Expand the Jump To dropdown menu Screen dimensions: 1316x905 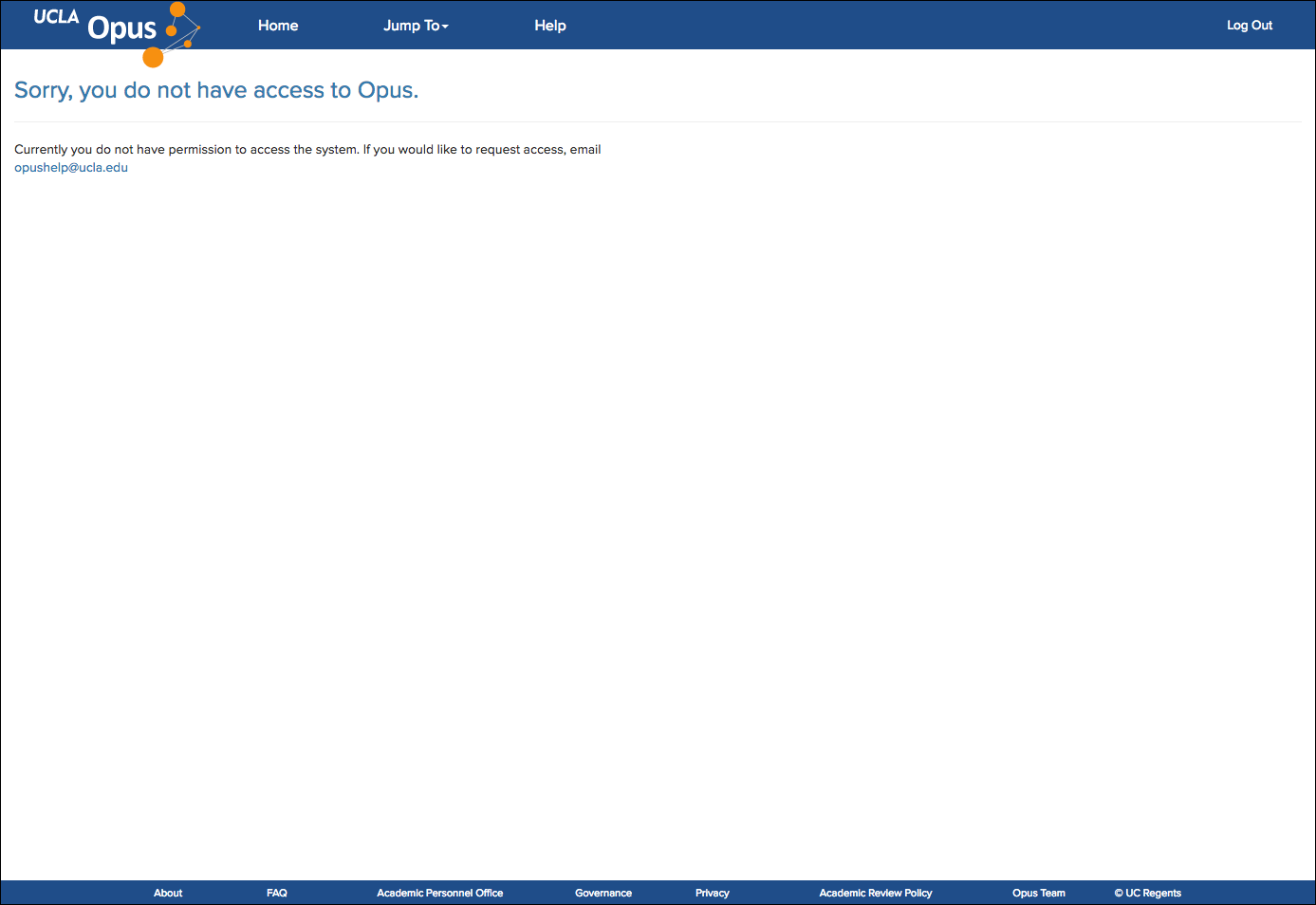pos(416,26)
